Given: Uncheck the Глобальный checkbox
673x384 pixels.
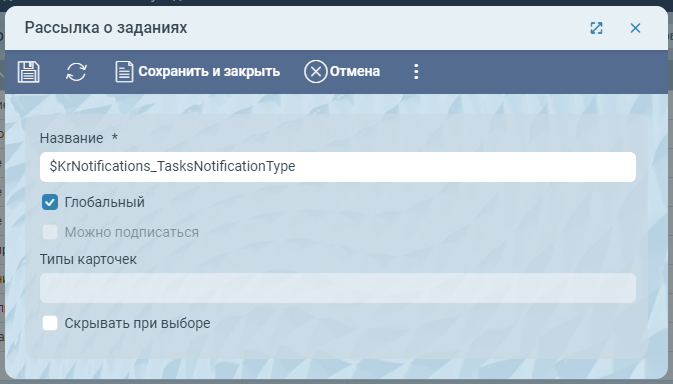Looking at the screenshot, I should (50, 202).
